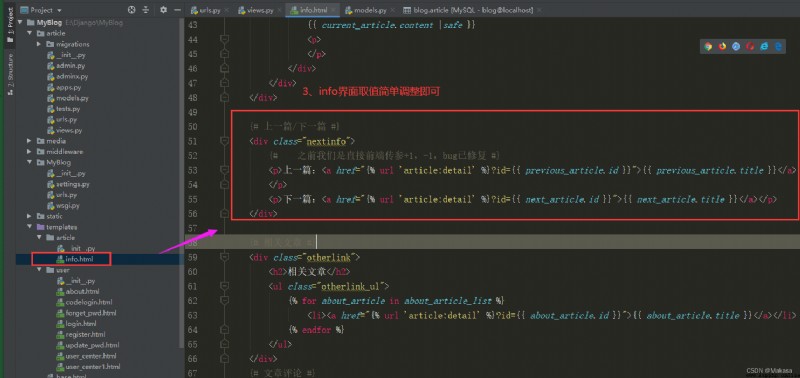The image size is (800, 378).
Task: Click the Project panel vertical scrollbar
Action: (182, 184)
